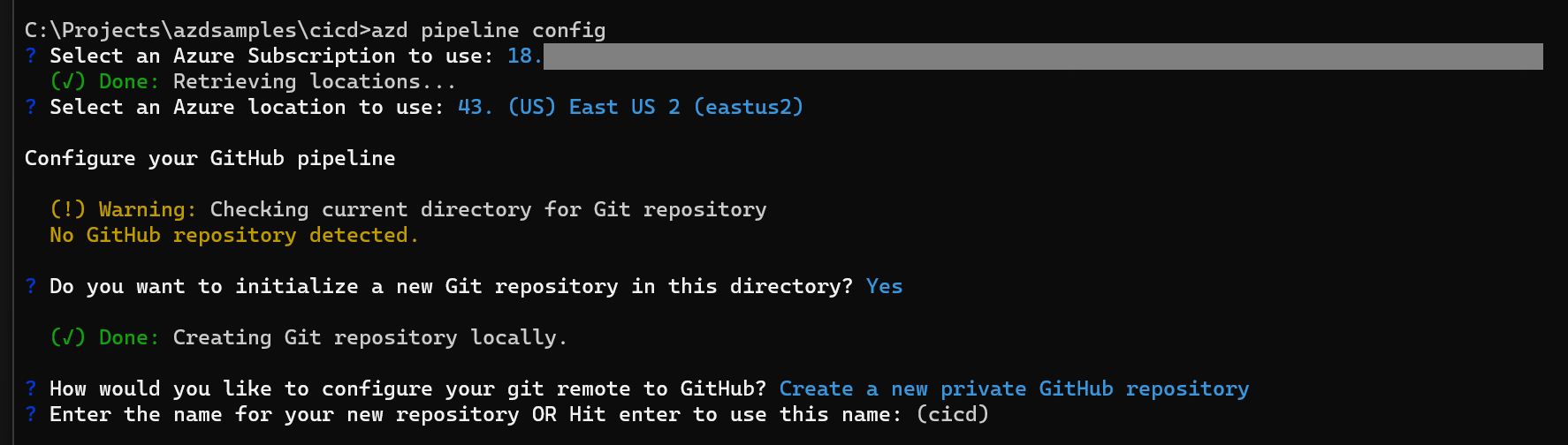Click Create a new private GitHub repository option
The height and width of the screenshot is (445, 1568).
click(x=1015, y=388)
